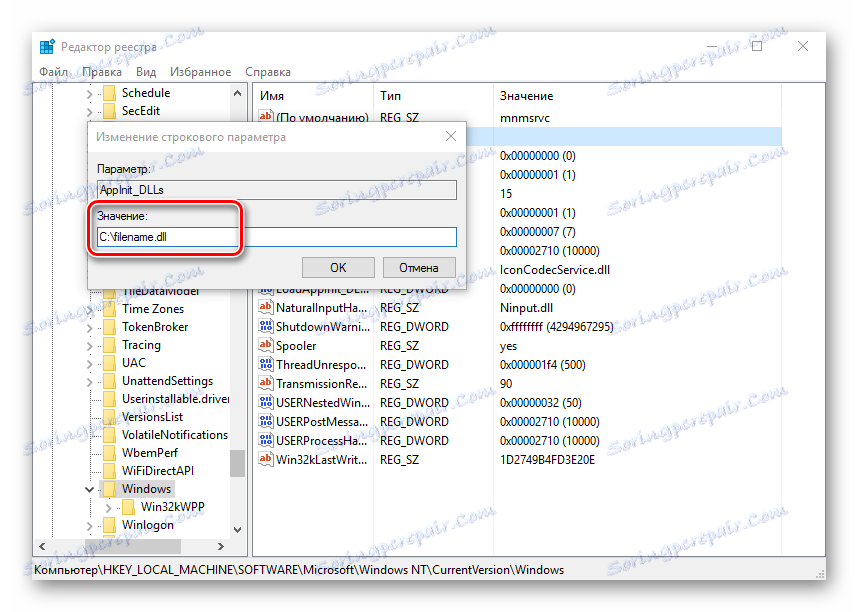Click the tree scrollbar down arrow

point(237,529)
